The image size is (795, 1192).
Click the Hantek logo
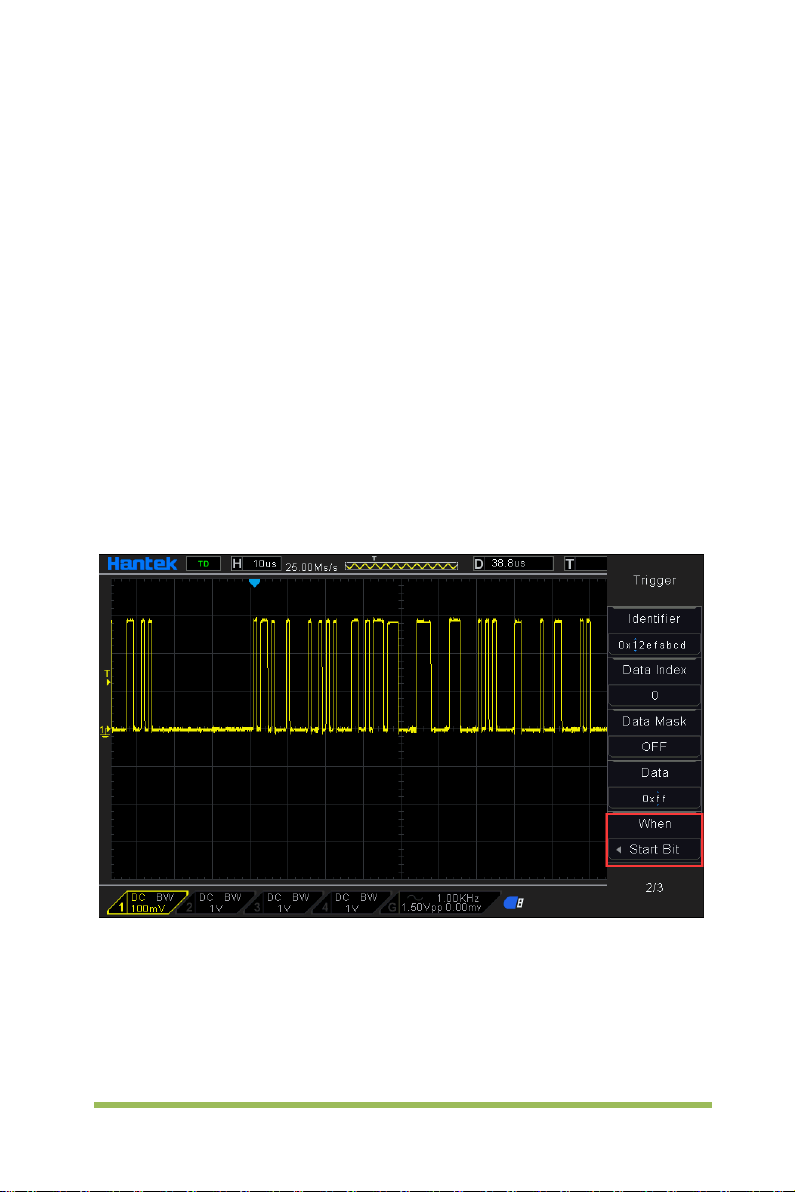point(142,563)
